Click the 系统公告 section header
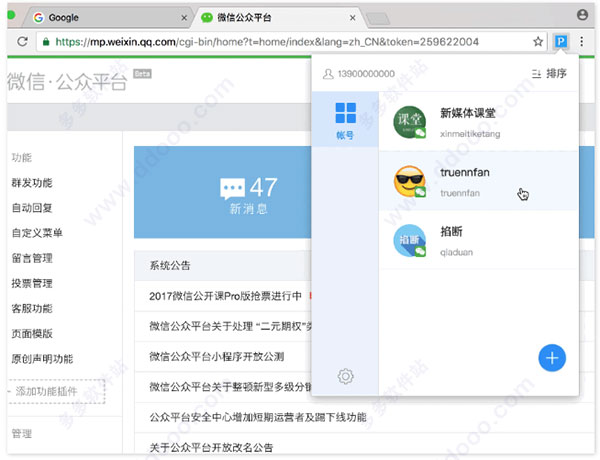 tap(170, 266)
